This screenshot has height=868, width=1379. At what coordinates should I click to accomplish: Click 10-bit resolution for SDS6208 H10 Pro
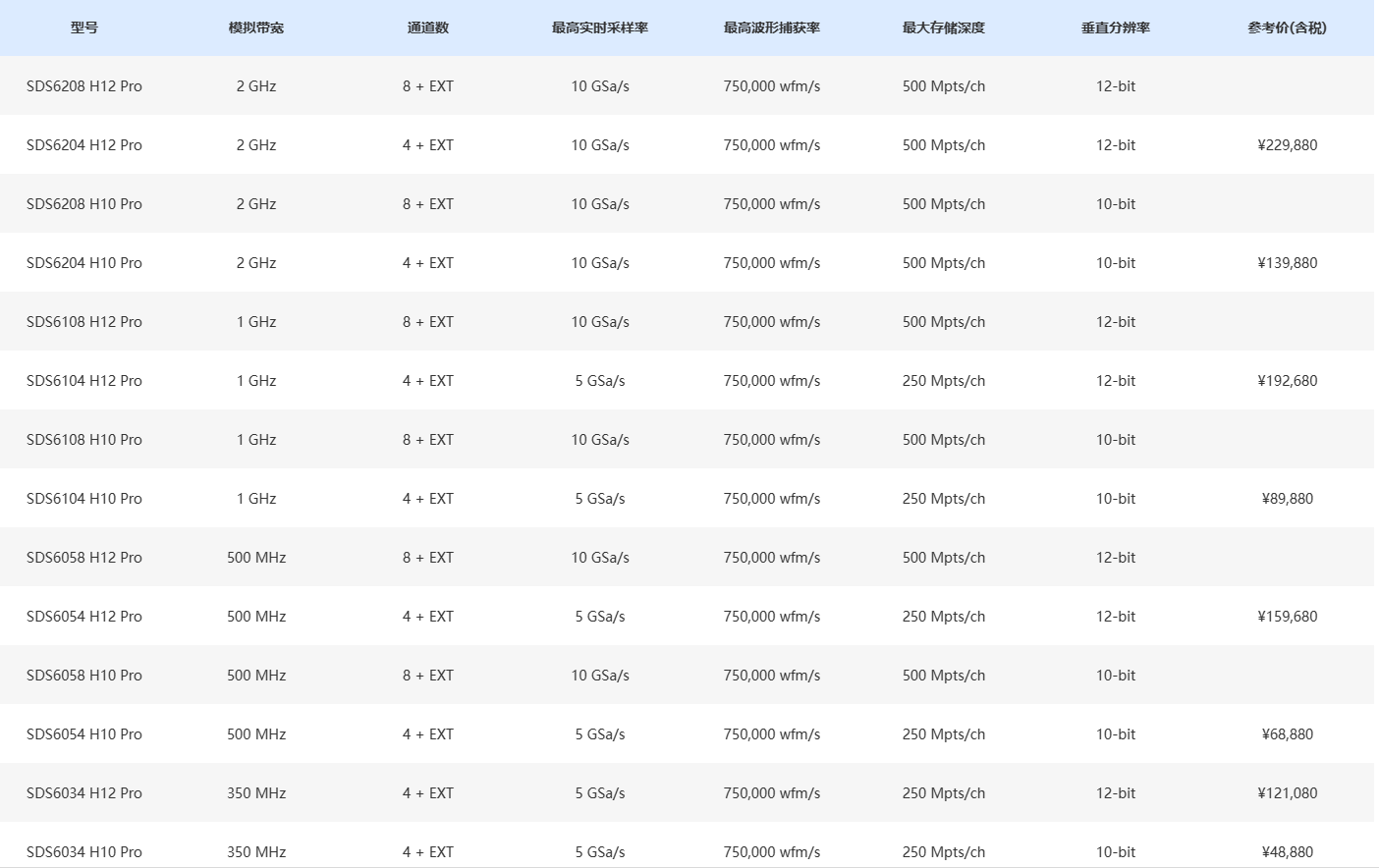pos(1116,204)
